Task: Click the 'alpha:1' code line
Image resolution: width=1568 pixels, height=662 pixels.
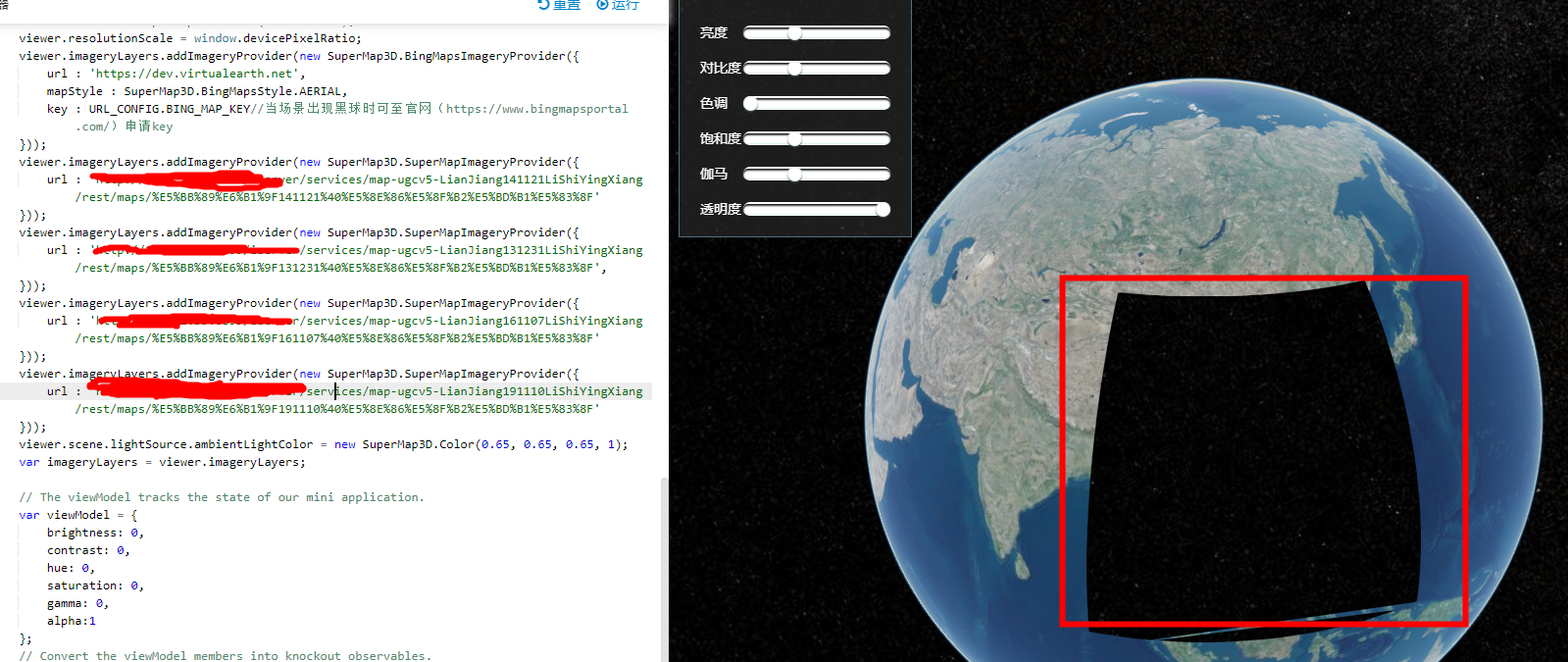Action: tap(72, 621)
